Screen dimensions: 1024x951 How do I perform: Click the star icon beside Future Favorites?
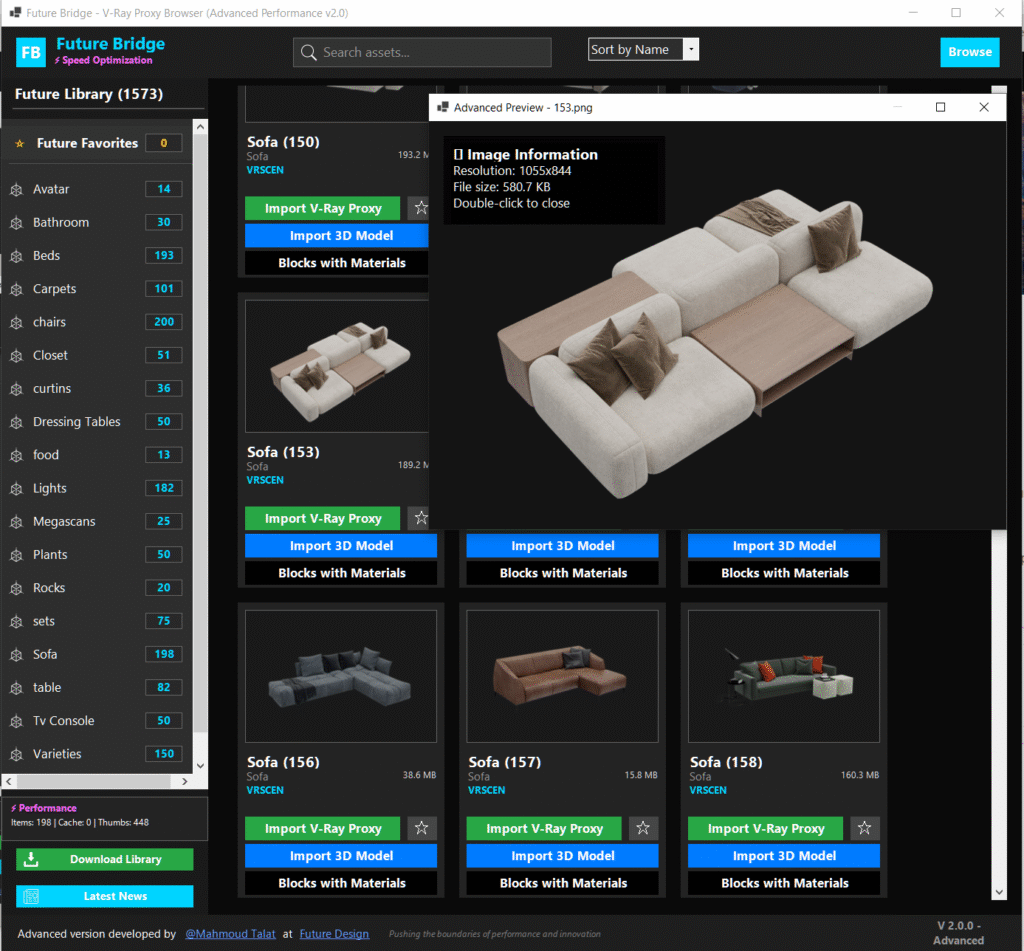(x=19, y=144)
